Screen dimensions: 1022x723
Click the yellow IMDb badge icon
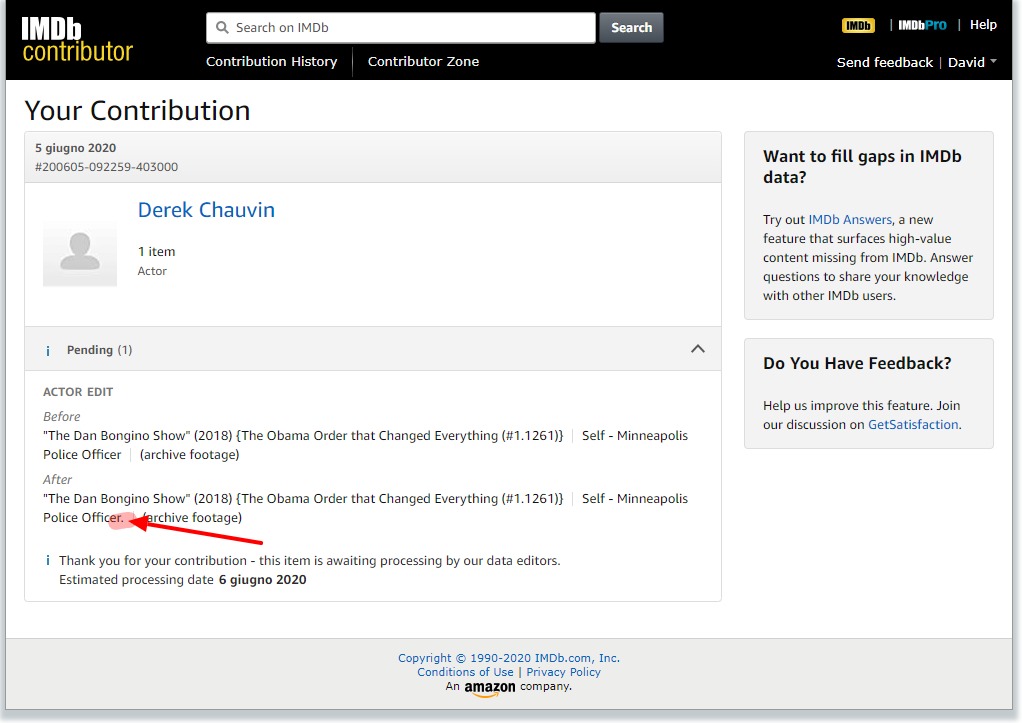pos(858,25)
